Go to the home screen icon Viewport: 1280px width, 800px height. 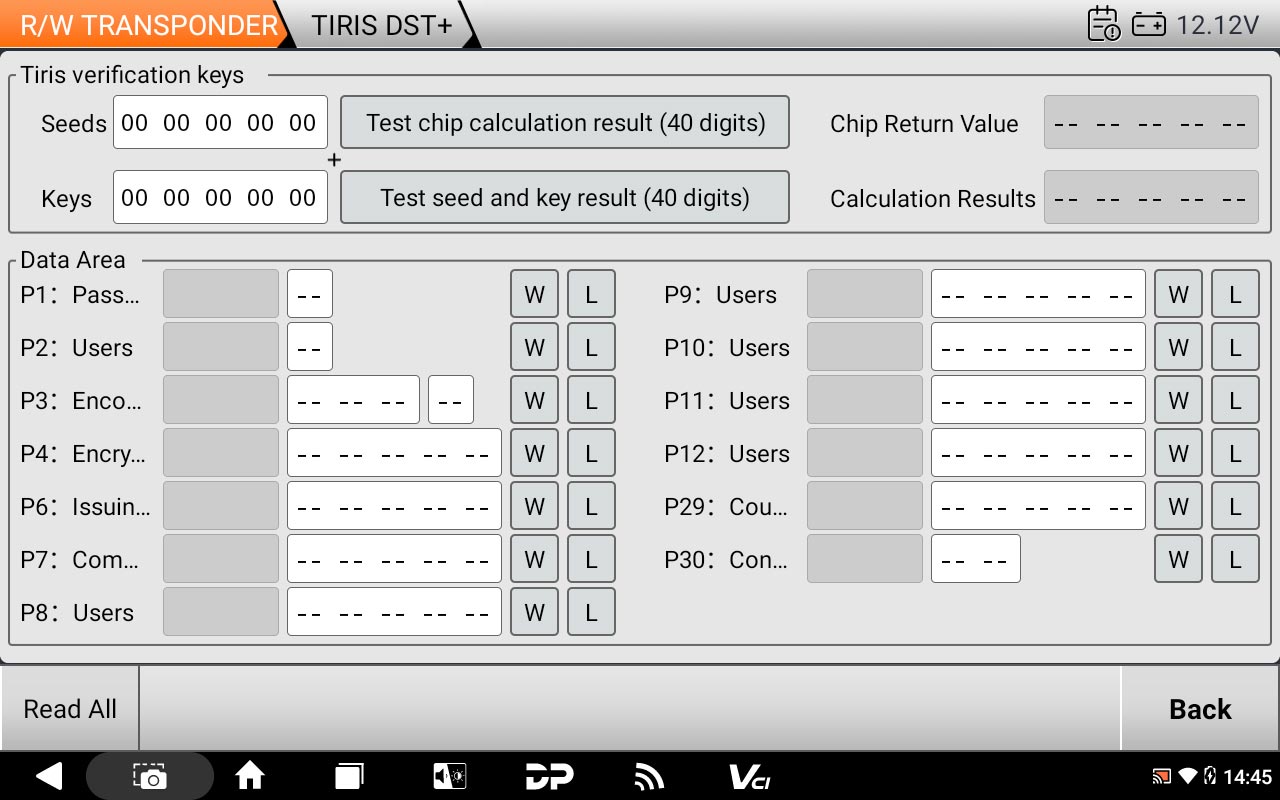click(x=249, y=776)
